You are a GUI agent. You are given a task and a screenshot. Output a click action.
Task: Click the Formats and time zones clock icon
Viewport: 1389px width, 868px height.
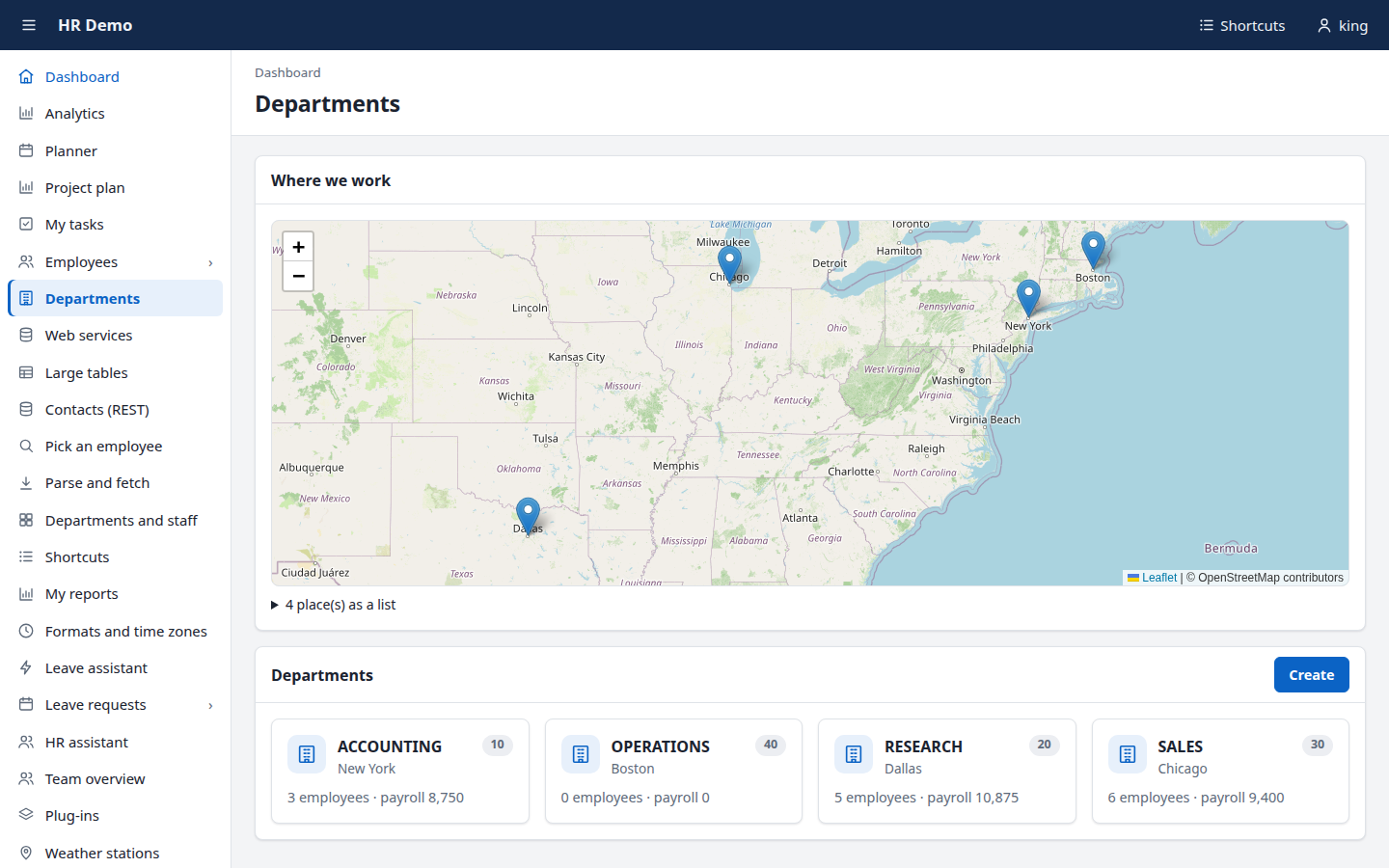click(x=26, y=631)
